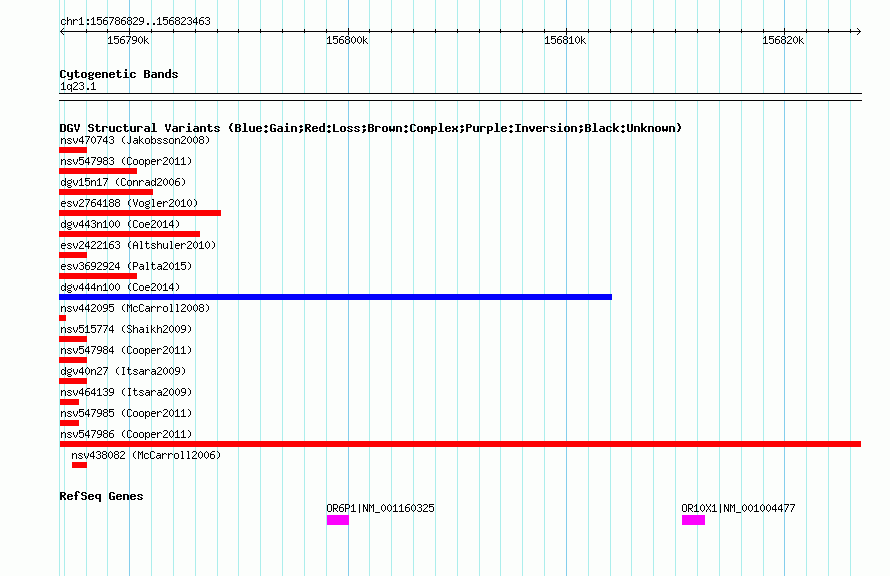Open the esv2764188 (Vogler2010) variant
The width and height of the screenshot is (890, 576).
tap(129, 203)
